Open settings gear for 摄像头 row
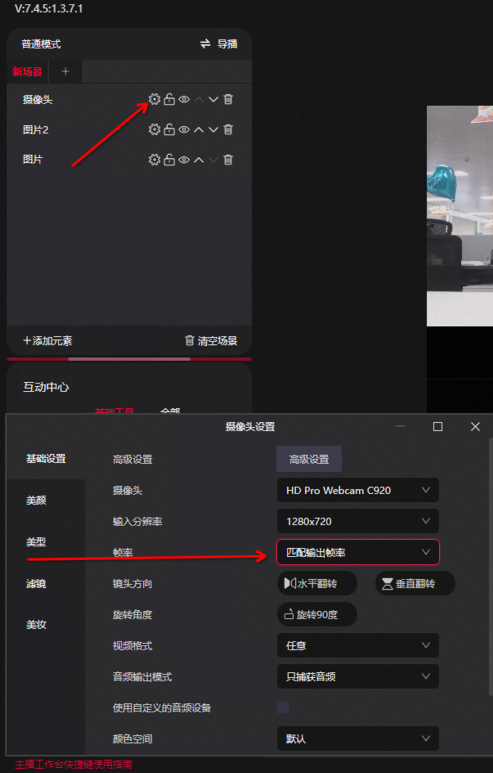The height and width of the screenshot is (773, 493). (x=155, y=100)
